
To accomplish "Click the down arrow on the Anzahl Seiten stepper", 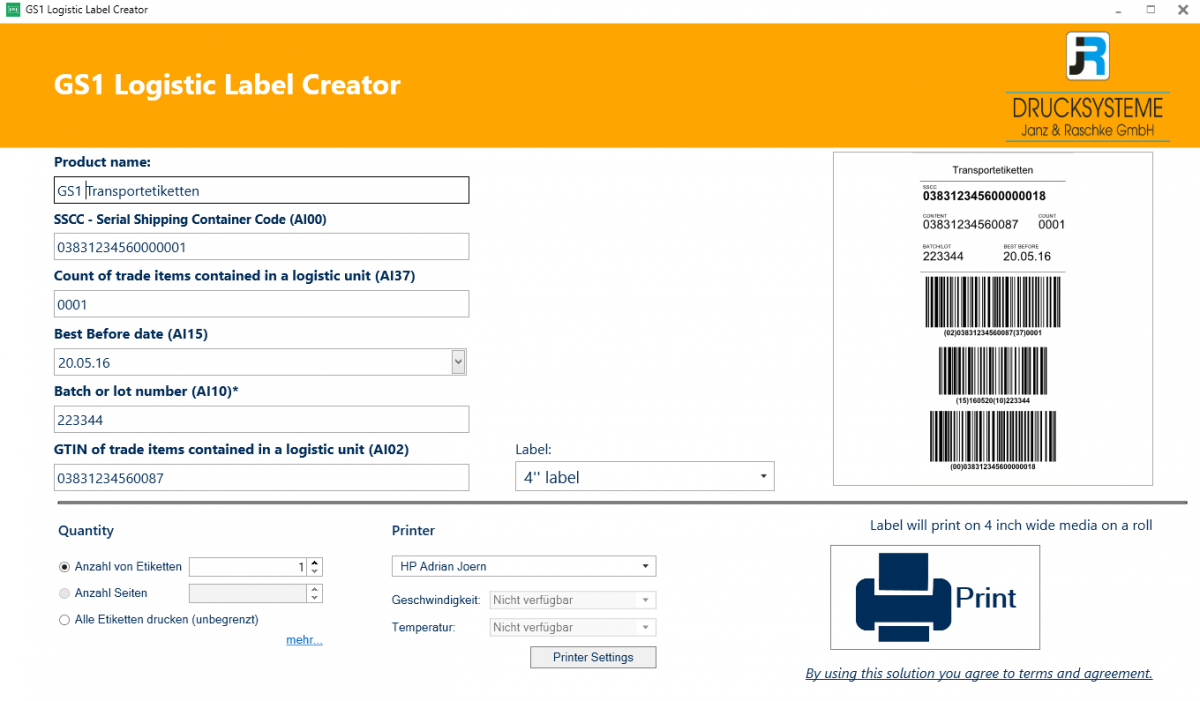I will pyautogui.click(x=316, y=597).
